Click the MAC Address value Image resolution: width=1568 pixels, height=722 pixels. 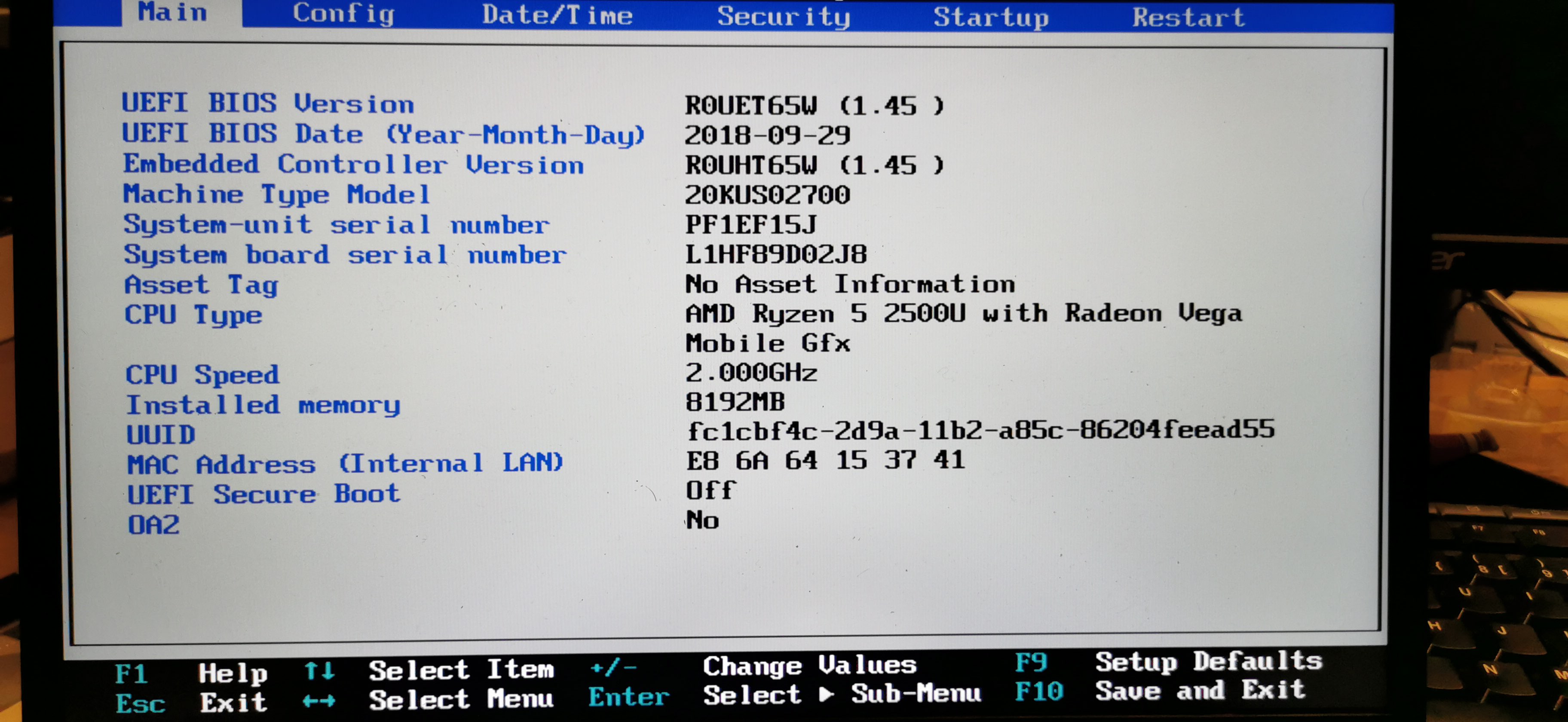coord(825,460)
